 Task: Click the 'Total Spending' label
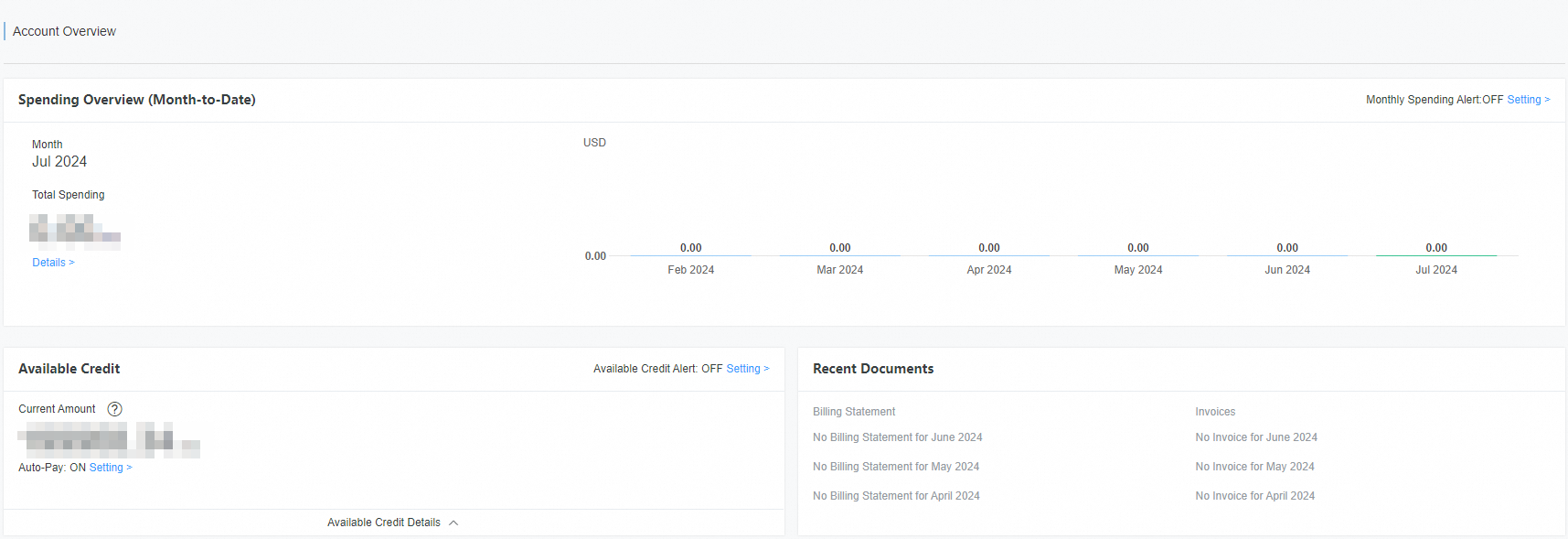68,195
